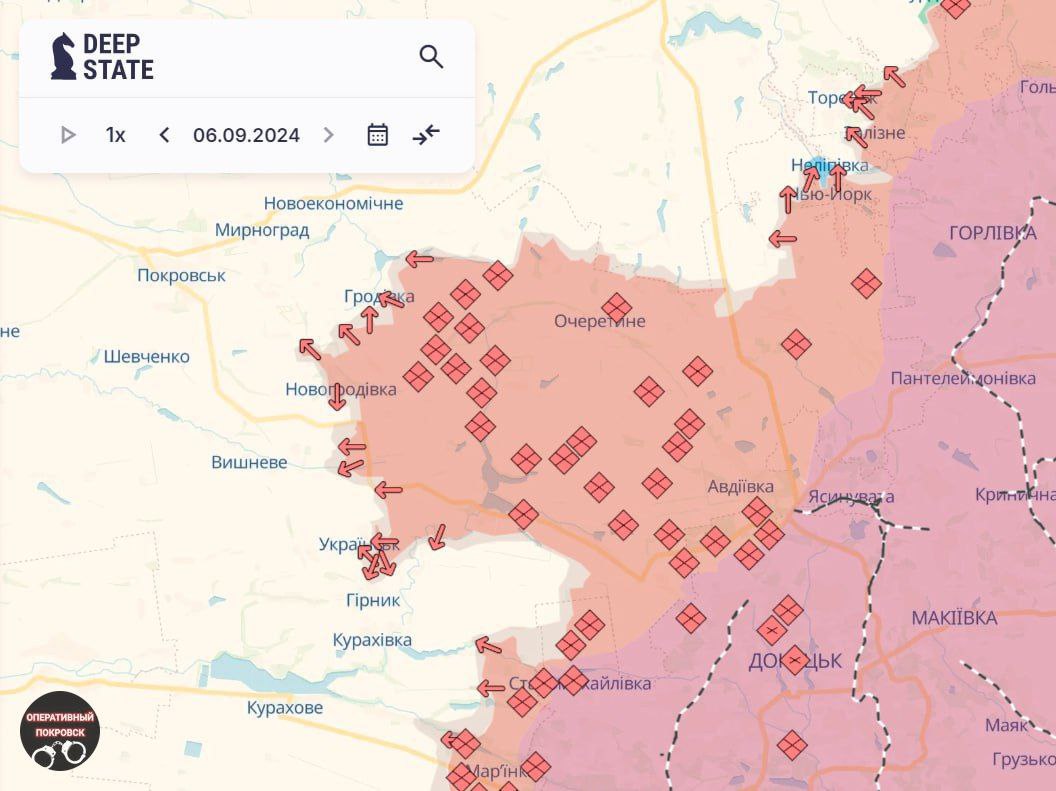This screenshot has width=1056, height=791.
Task: Click the Авдіївка town label
Action: tap(740, 487)
